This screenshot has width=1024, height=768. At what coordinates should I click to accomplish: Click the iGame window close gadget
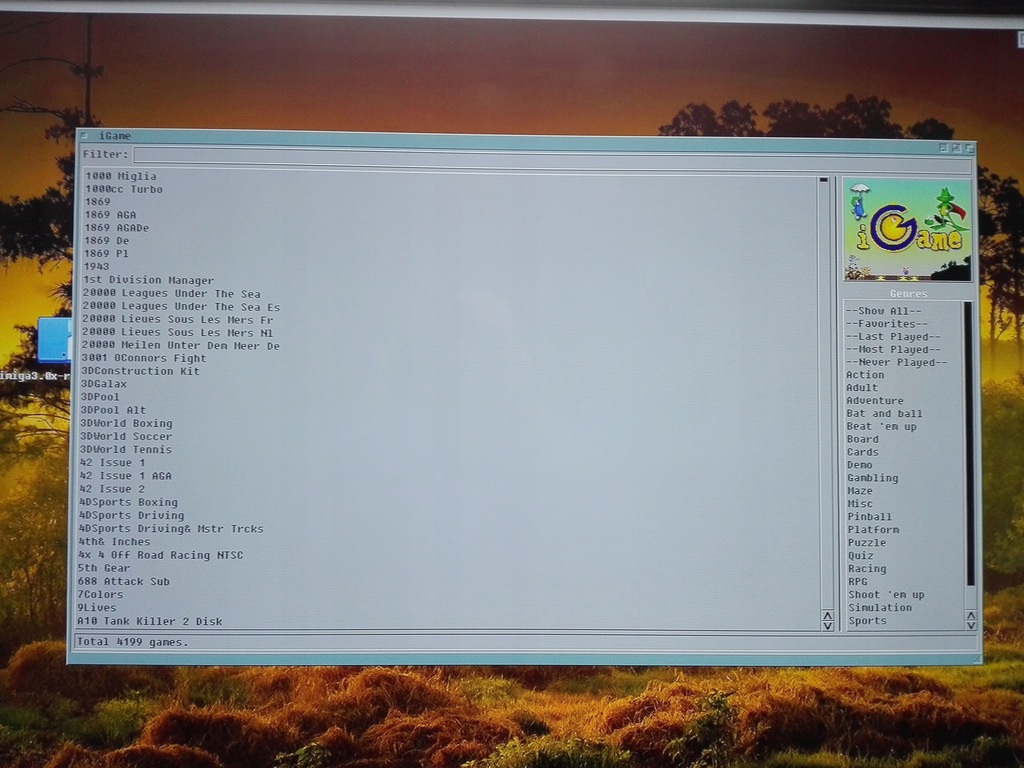[83, 135]
